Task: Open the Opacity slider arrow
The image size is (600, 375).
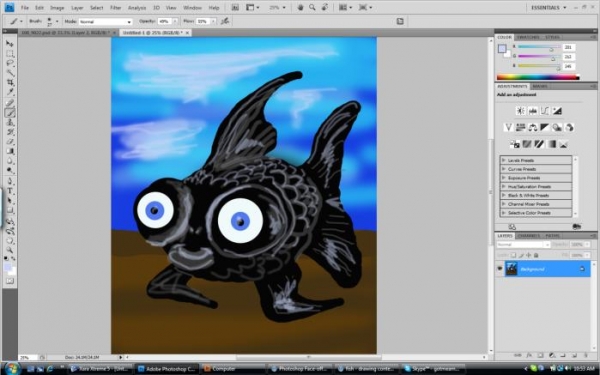Action: click(175, 21)
